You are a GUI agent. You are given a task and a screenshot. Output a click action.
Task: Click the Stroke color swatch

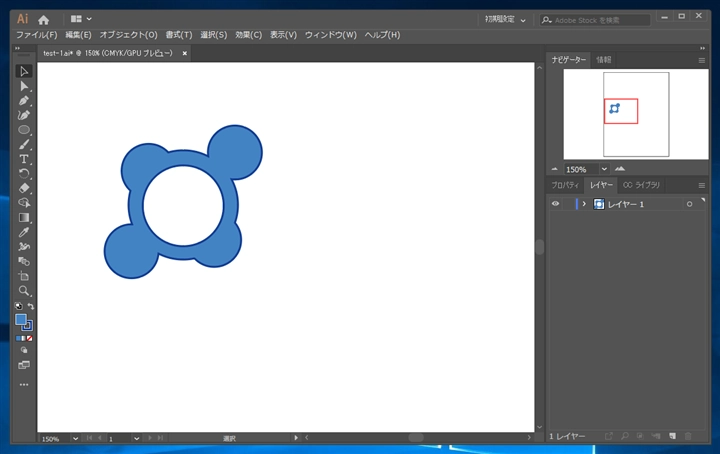pos(28,326)
